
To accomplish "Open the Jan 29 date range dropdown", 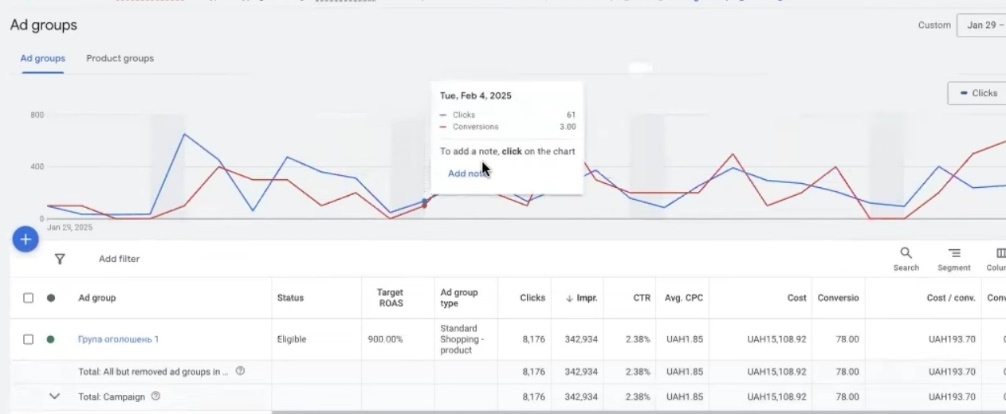I will click(980, 25).
